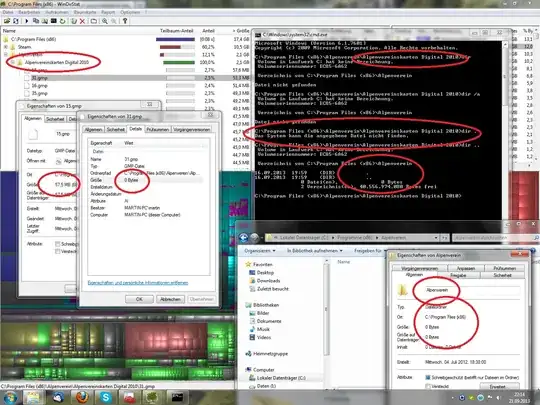
Task: Click the Alpenverein folder name field
Action: [472, 290]
